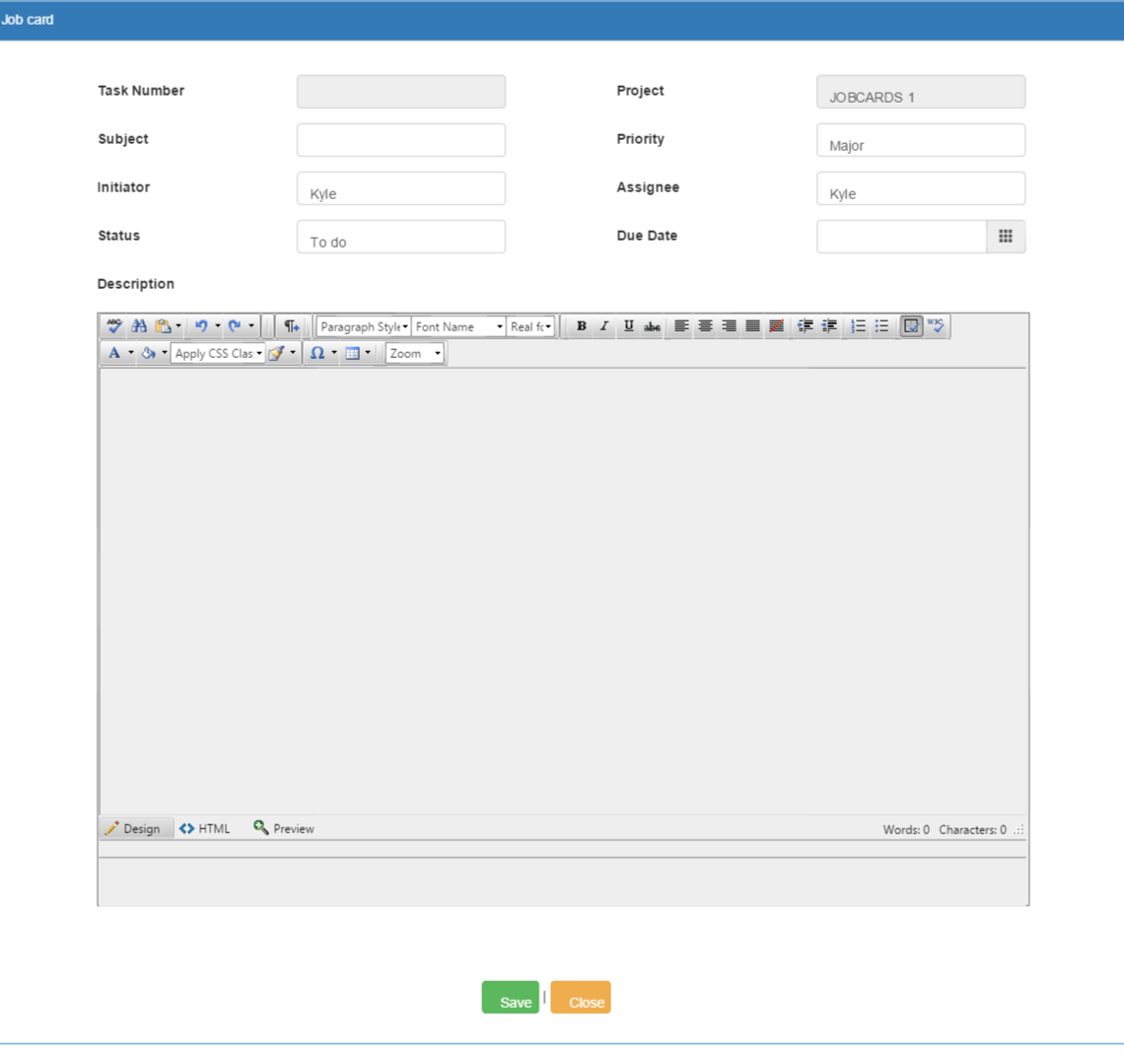Image resolution: width=1124 pixels, height=1064 pixels.
Task: Click the spell check icon
Action: pos(114,326)
